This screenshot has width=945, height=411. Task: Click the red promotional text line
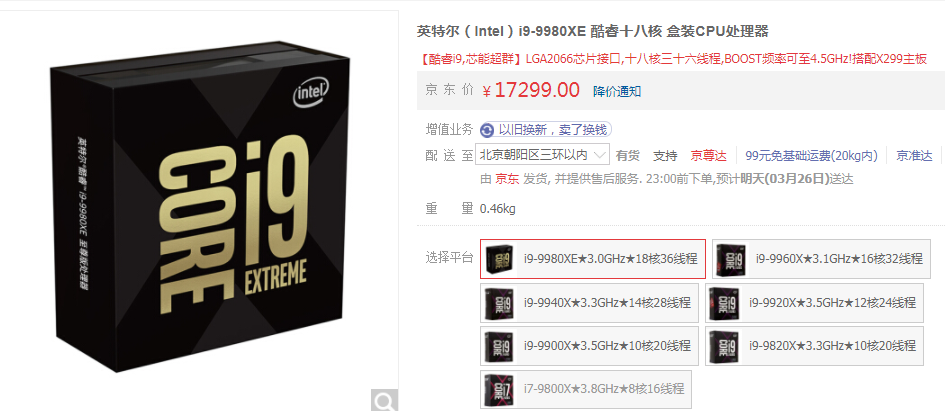pyautogui.click(x=672, y=58)
